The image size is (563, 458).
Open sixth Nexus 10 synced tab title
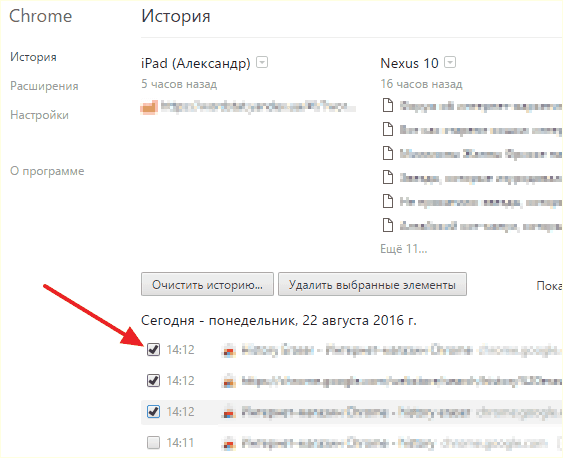tap(481, 226)
